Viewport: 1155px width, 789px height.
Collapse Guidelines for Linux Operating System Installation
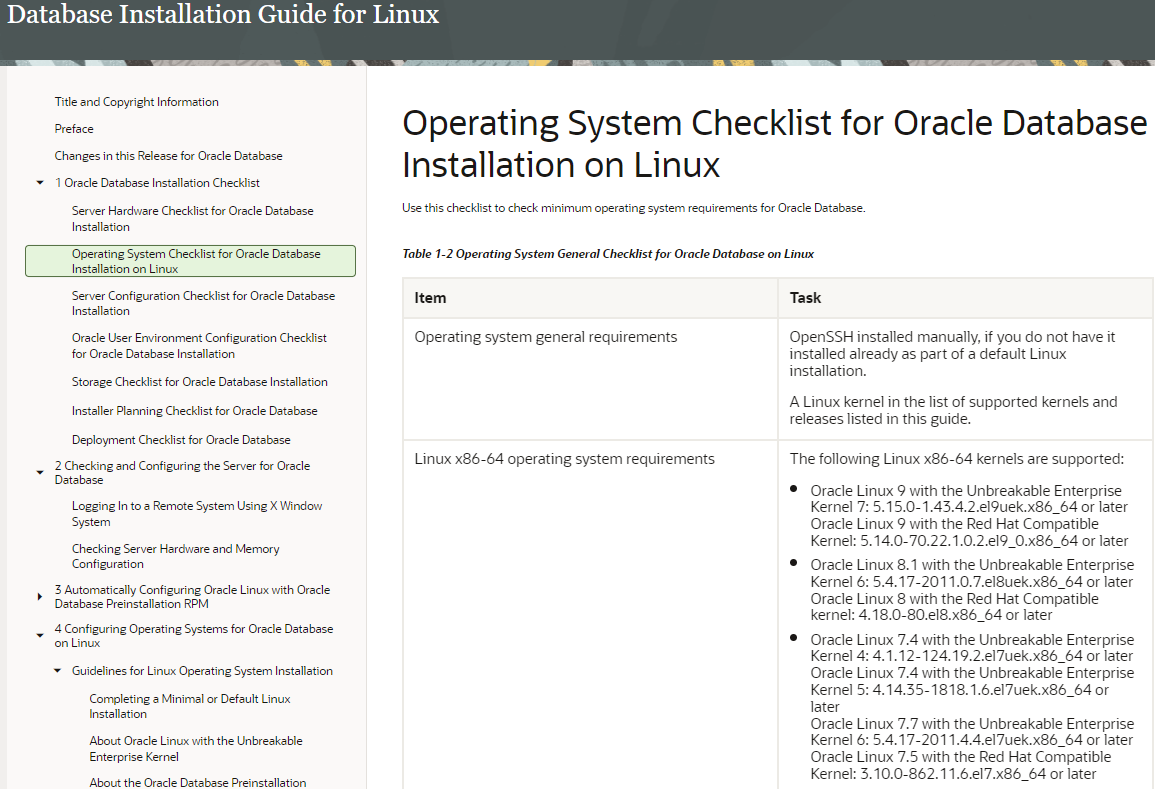pyautogui.click(x=57, y=670)
